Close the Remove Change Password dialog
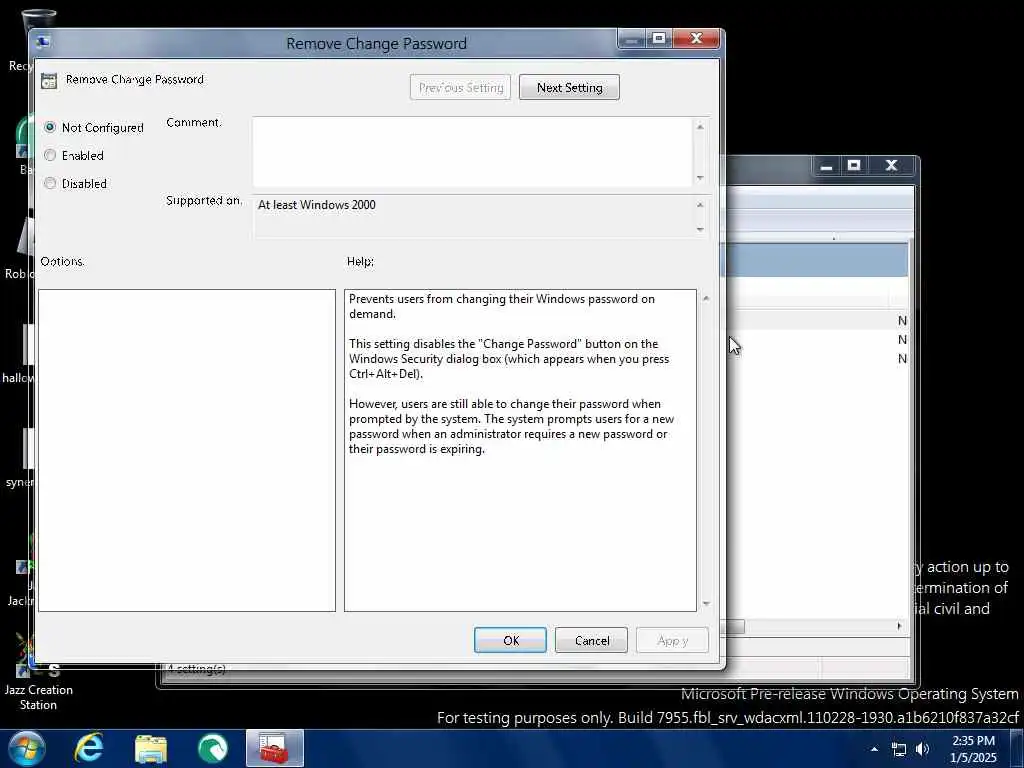The height and width of the screenshot is (768, 1024). coord(696,39)
